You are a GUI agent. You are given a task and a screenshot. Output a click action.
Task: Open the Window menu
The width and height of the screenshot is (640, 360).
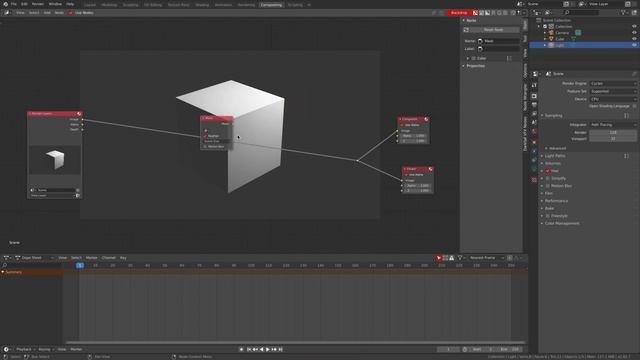click(55, 4)
